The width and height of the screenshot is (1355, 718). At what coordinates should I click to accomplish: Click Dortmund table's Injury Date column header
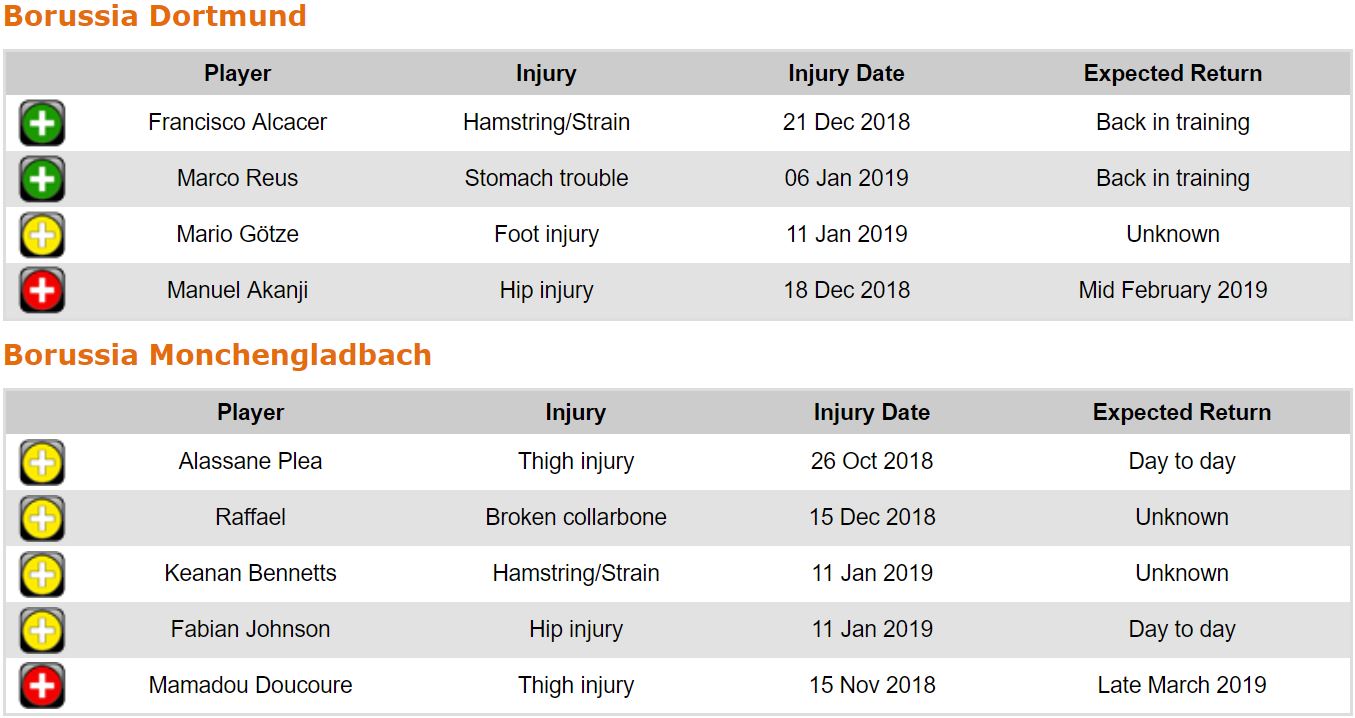click(846, 73)
